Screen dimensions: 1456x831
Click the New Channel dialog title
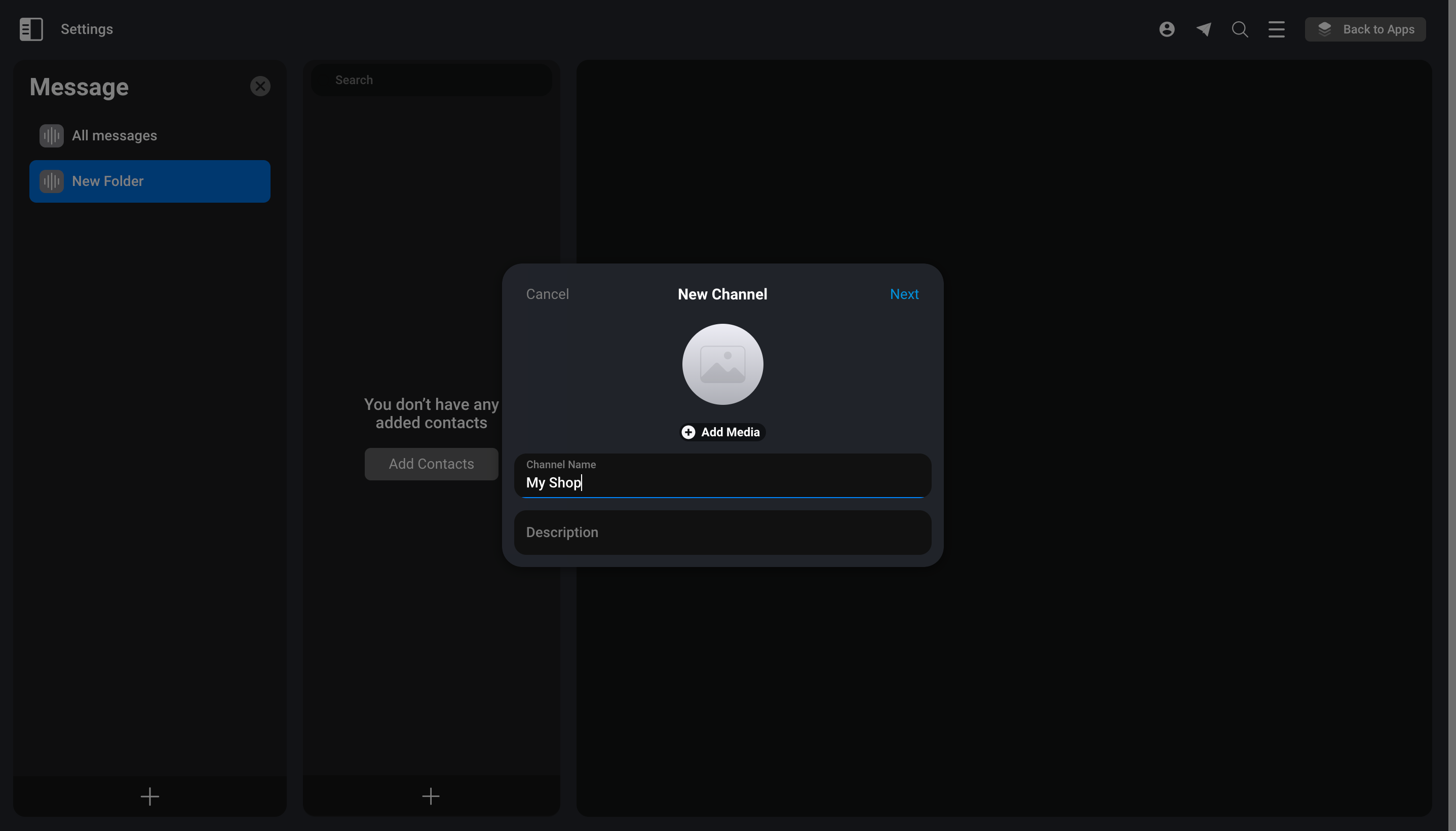tap(722, 294)
